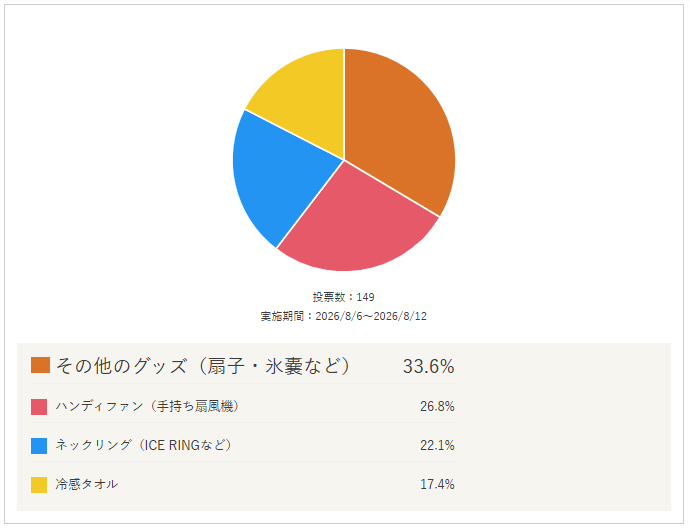Click the 22.1% percentage value

pos(437,445)
